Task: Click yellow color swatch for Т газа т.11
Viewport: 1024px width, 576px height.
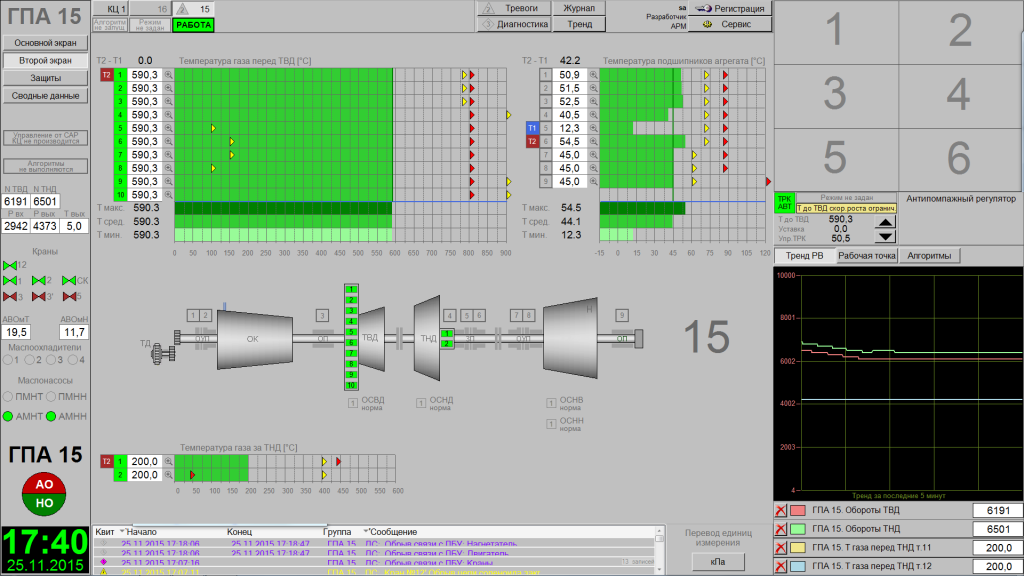Action: 798,549
